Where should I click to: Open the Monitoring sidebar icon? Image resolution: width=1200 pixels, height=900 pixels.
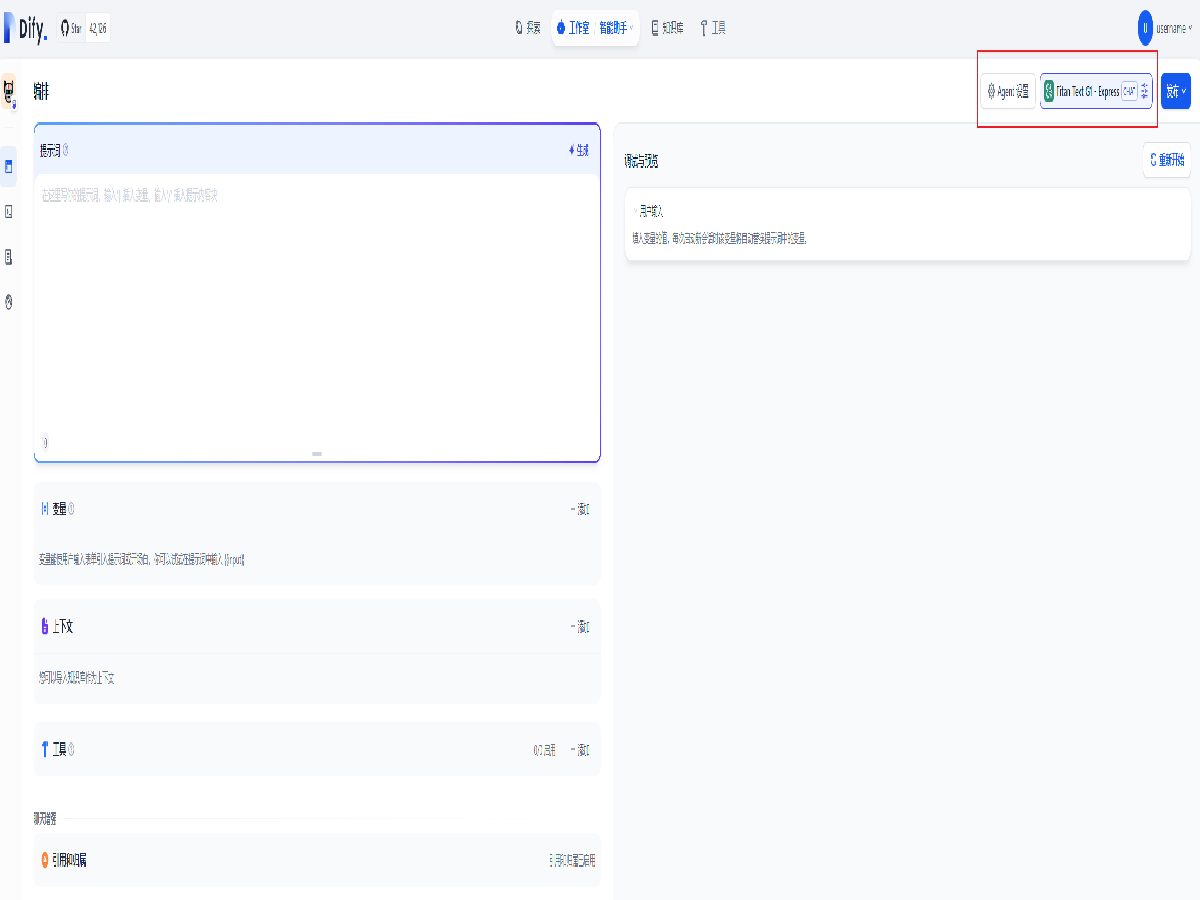point(9,302)
